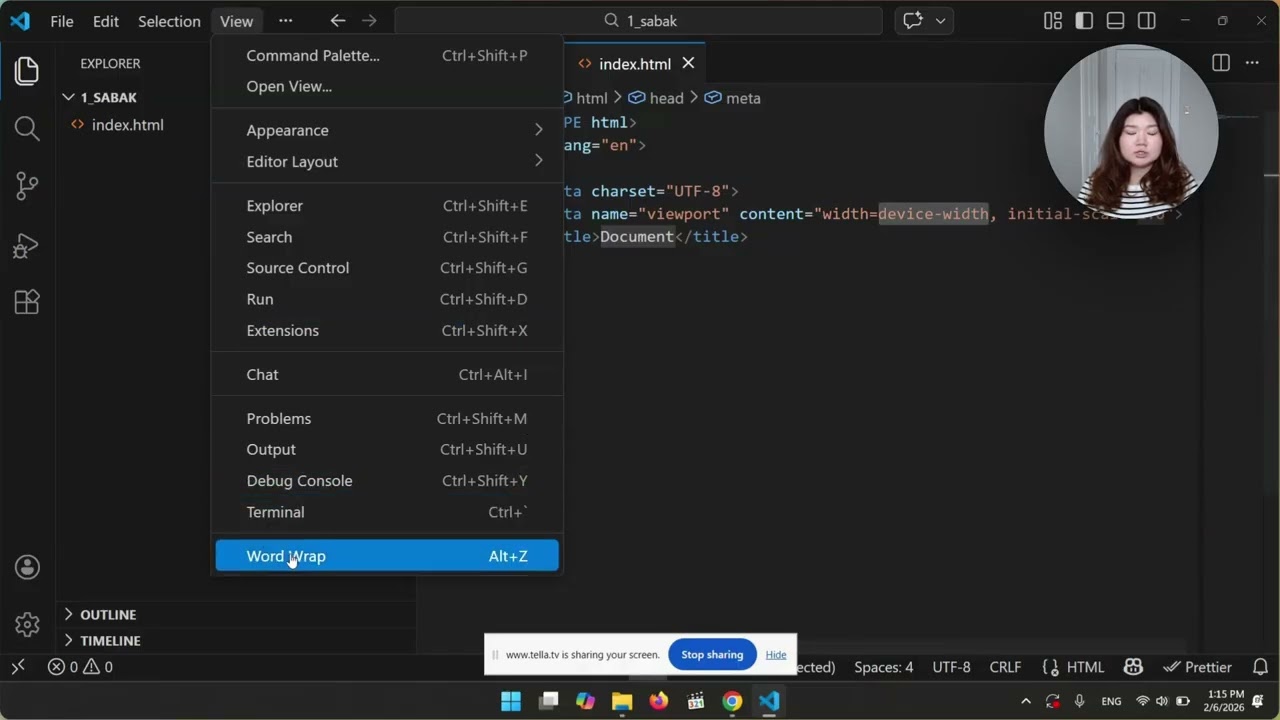Open Windows Start button
Image resolution: width=1280 pixels, height=720 pixels.
coord(511,701)
